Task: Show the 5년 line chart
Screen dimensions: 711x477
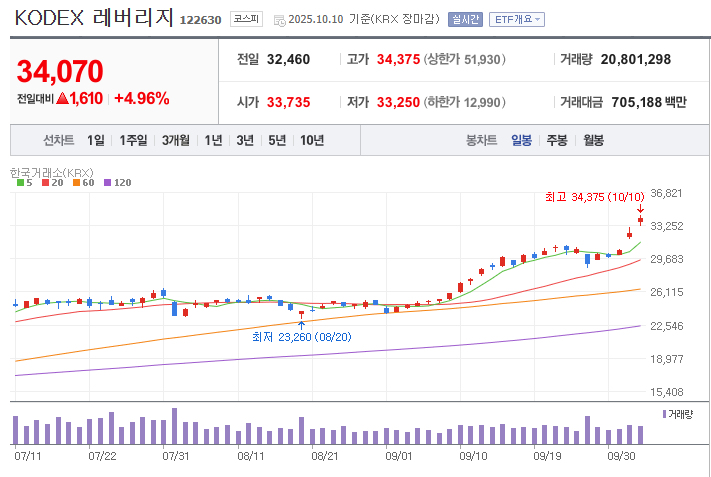Action: pyautogui.click(x=277, y=140)
